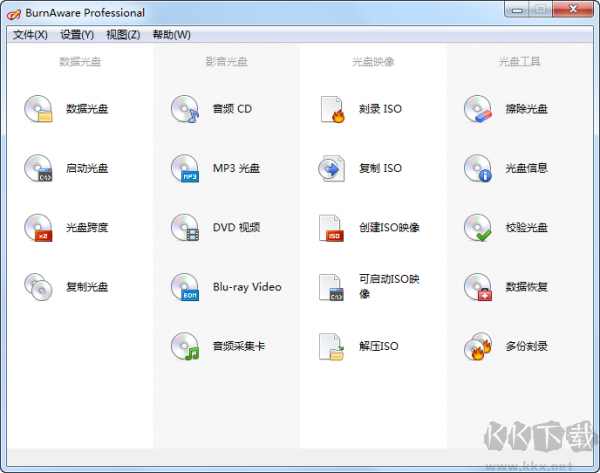The width and height of the screenshot is (600, 473).
Task: Open the 帮助(W) menu
Action: click(171, 35)
